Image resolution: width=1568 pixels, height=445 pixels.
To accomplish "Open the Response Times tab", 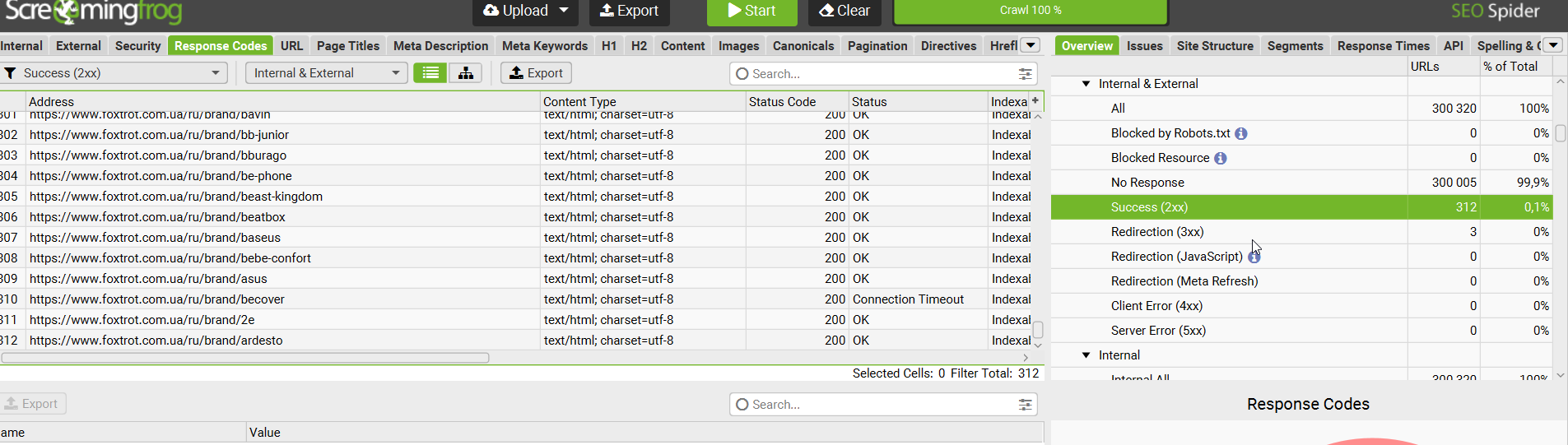I will [x=1384, y=46].
